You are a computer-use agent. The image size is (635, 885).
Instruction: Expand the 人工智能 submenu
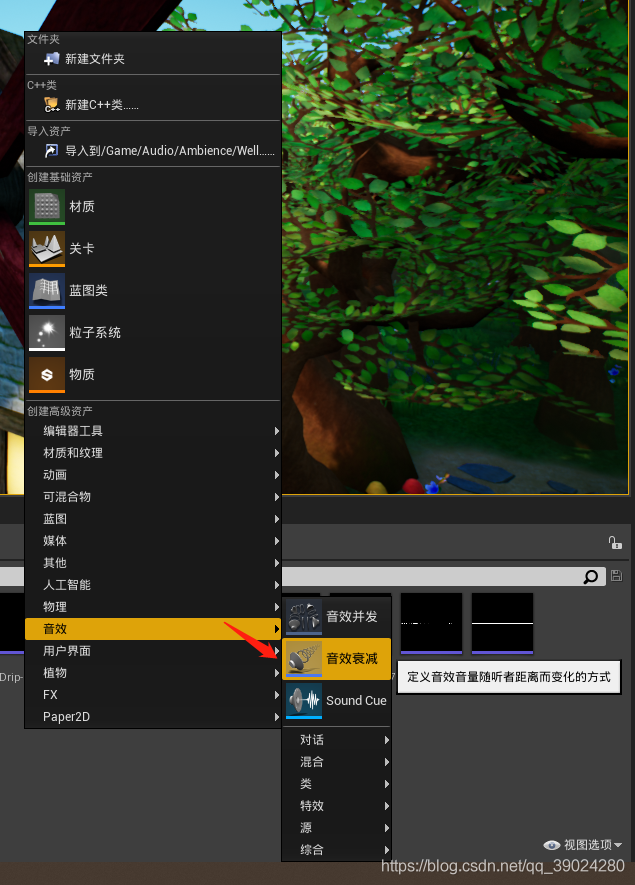(152, 585)
